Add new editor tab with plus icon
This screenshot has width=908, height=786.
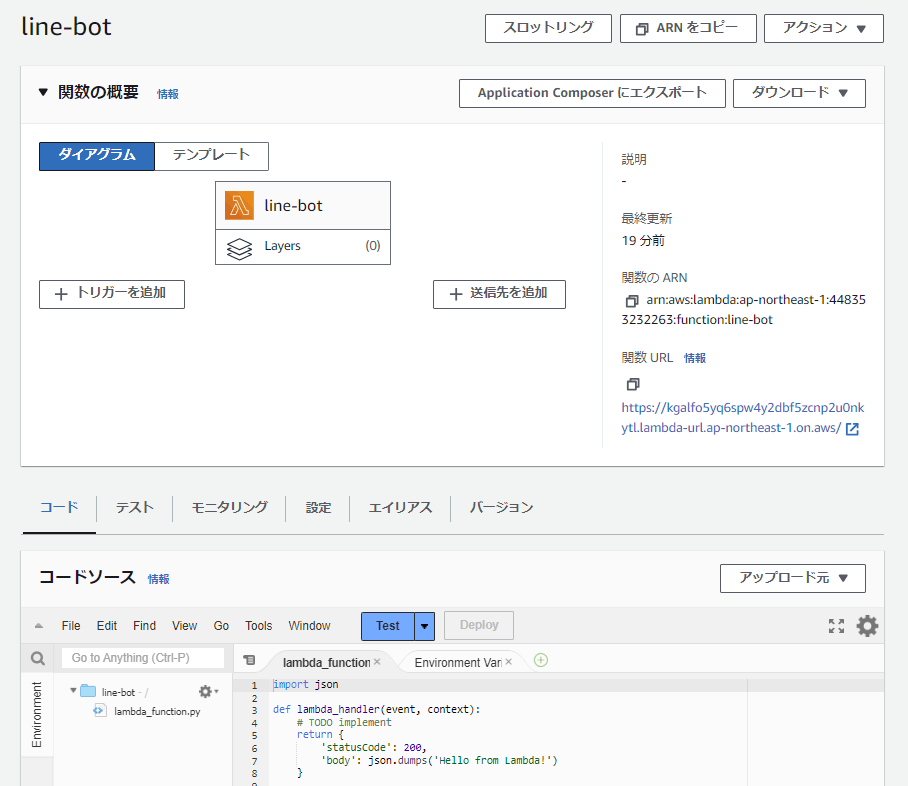click(x=540, y=660)
